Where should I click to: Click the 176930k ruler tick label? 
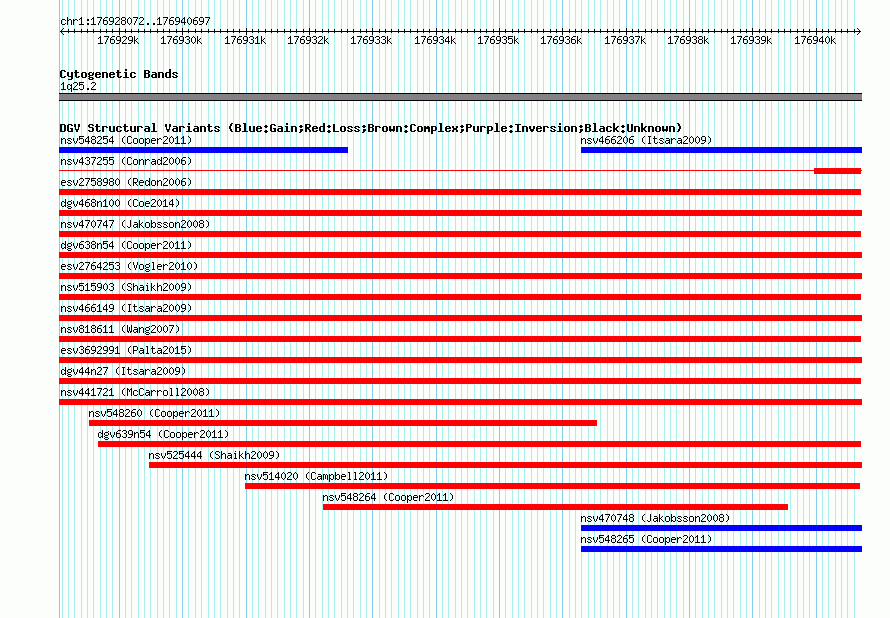coord(181,40)
